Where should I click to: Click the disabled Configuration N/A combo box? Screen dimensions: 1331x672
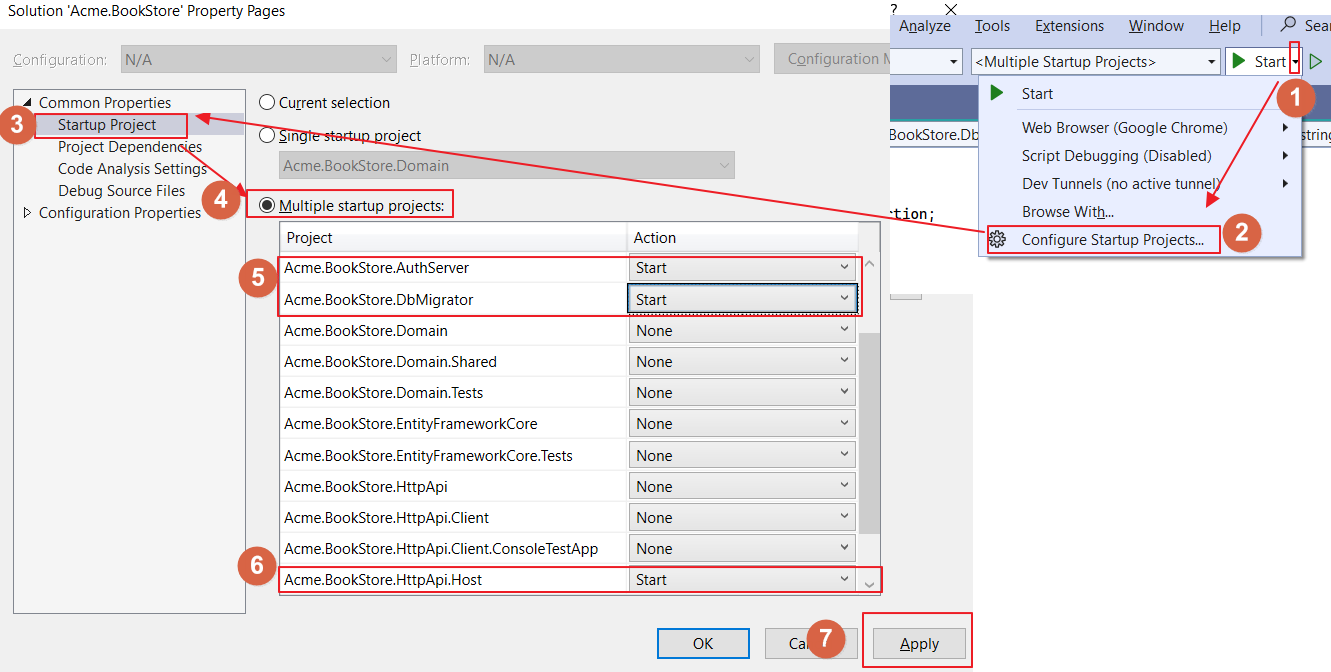(258, 59)
